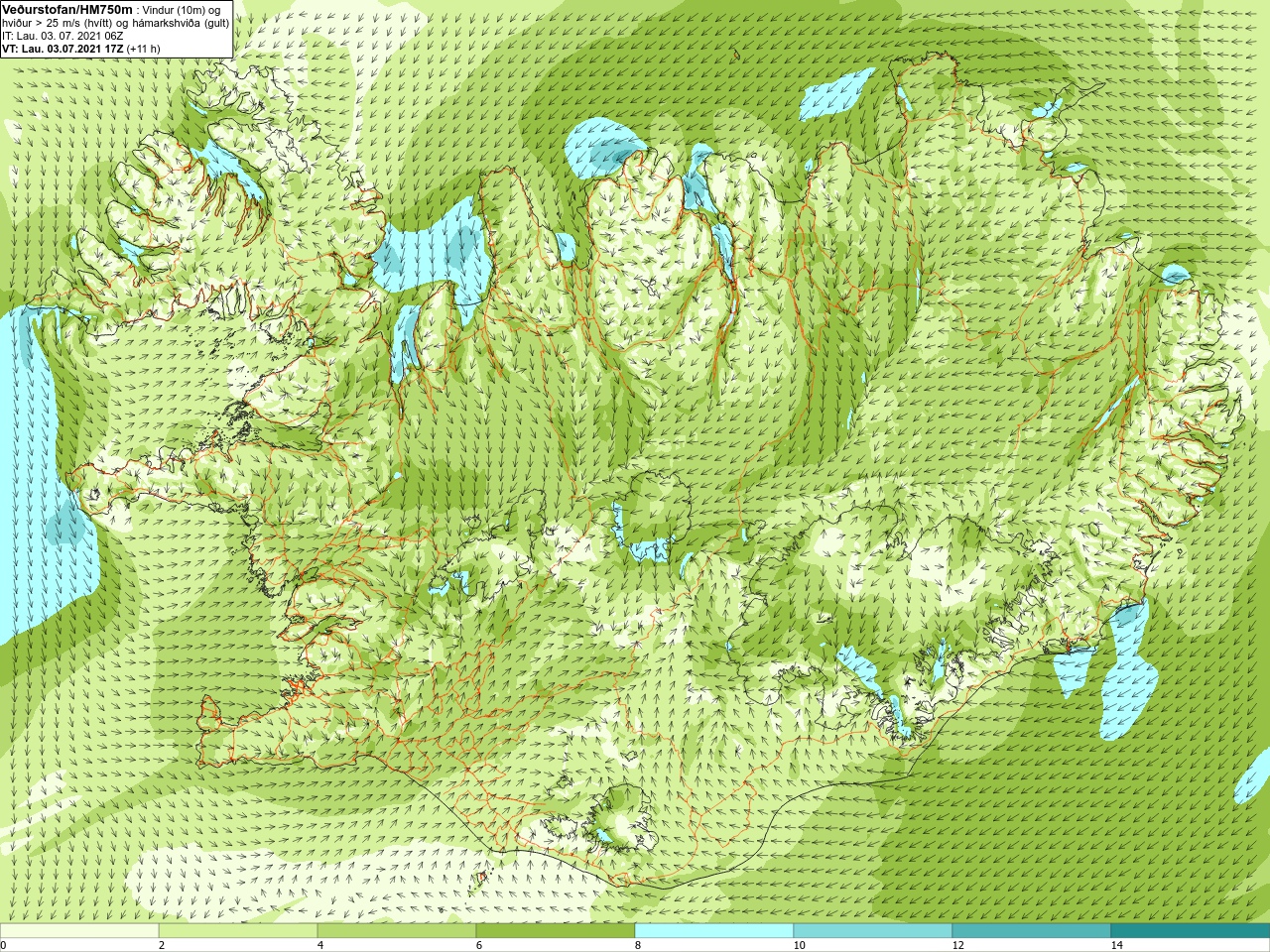Select the dark teal above-14 legend swatch

point(1191,931)
